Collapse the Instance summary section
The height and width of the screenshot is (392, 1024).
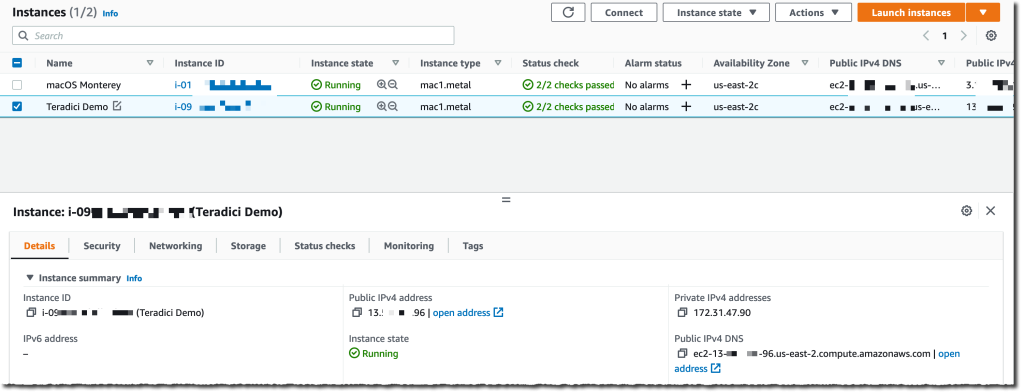pyautogui.click(x=29, y=278)
